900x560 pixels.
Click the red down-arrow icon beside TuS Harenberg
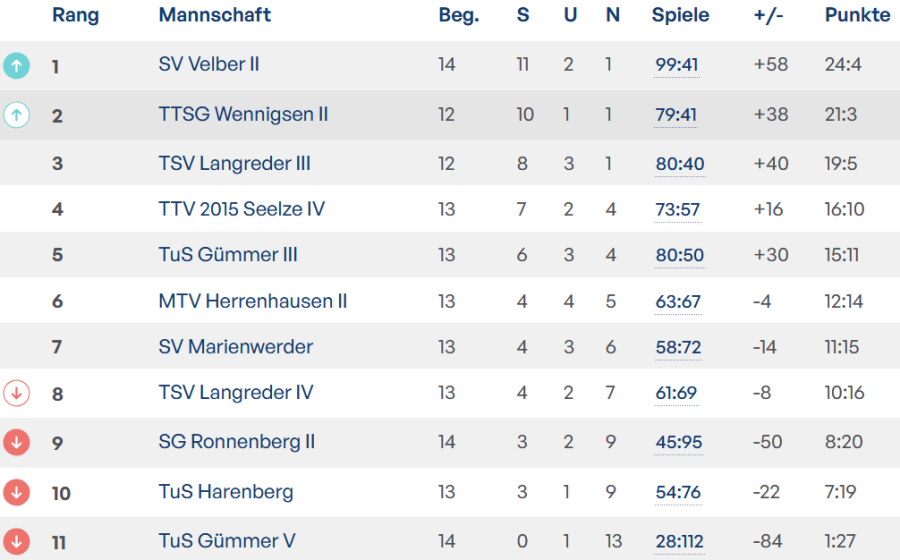16,492
